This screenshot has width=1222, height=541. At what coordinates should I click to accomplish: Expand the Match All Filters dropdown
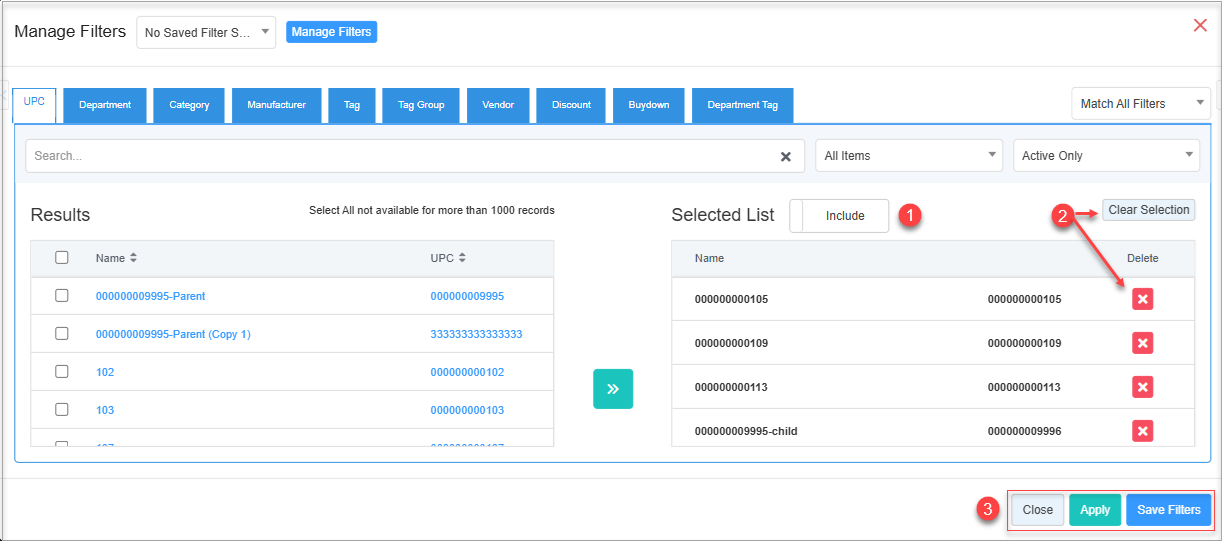tap(1140, 104)
